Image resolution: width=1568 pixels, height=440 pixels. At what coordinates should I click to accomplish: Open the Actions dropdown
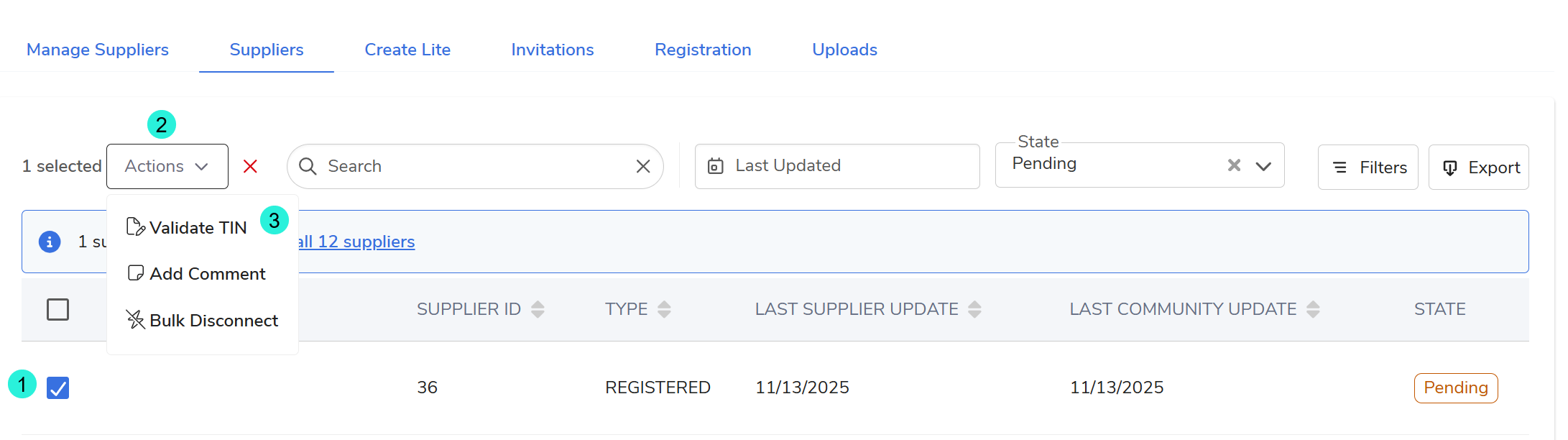[167, 166]
